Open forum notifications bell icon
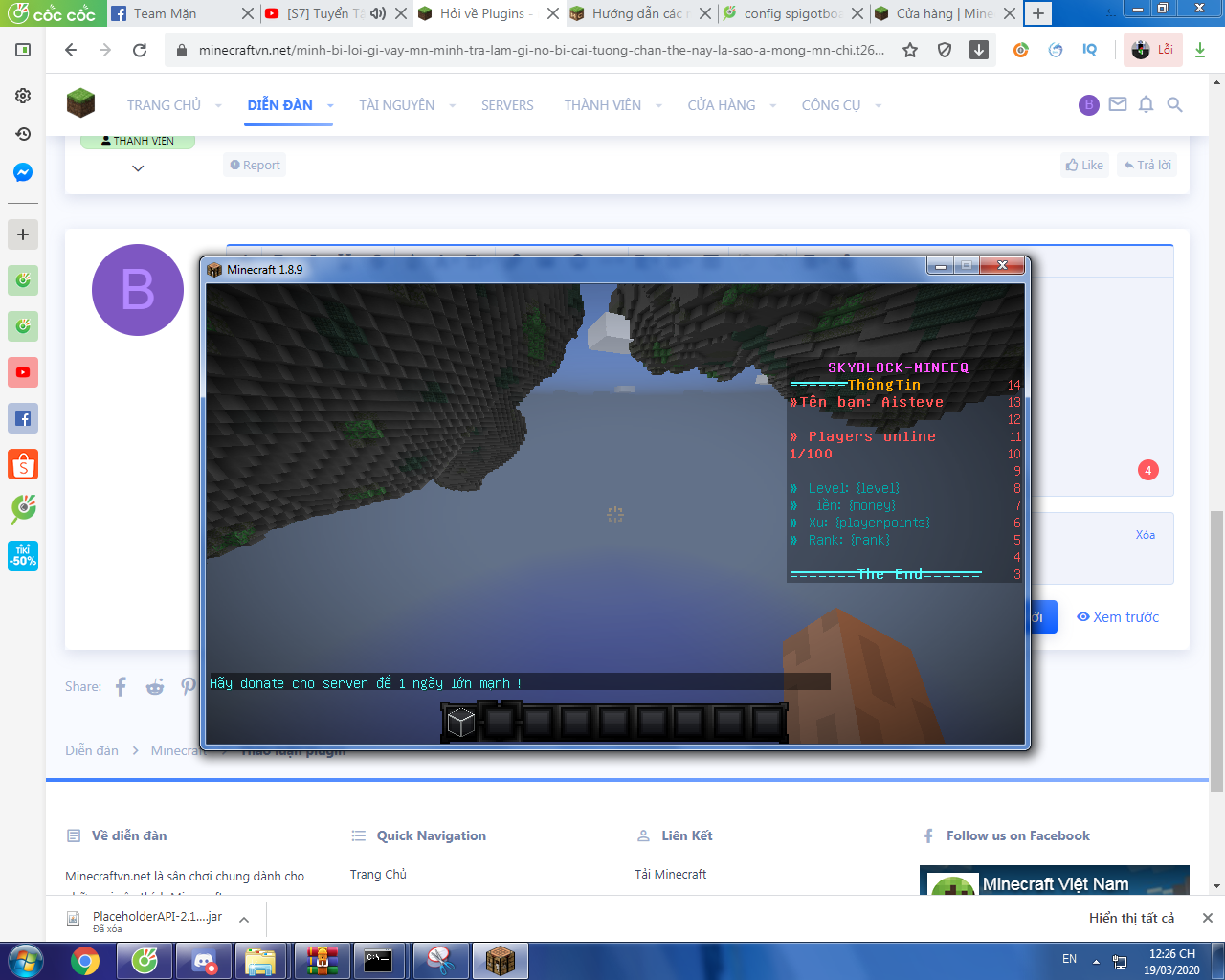The width and height of the screenshot is (1225, 980). point(1146,105)
